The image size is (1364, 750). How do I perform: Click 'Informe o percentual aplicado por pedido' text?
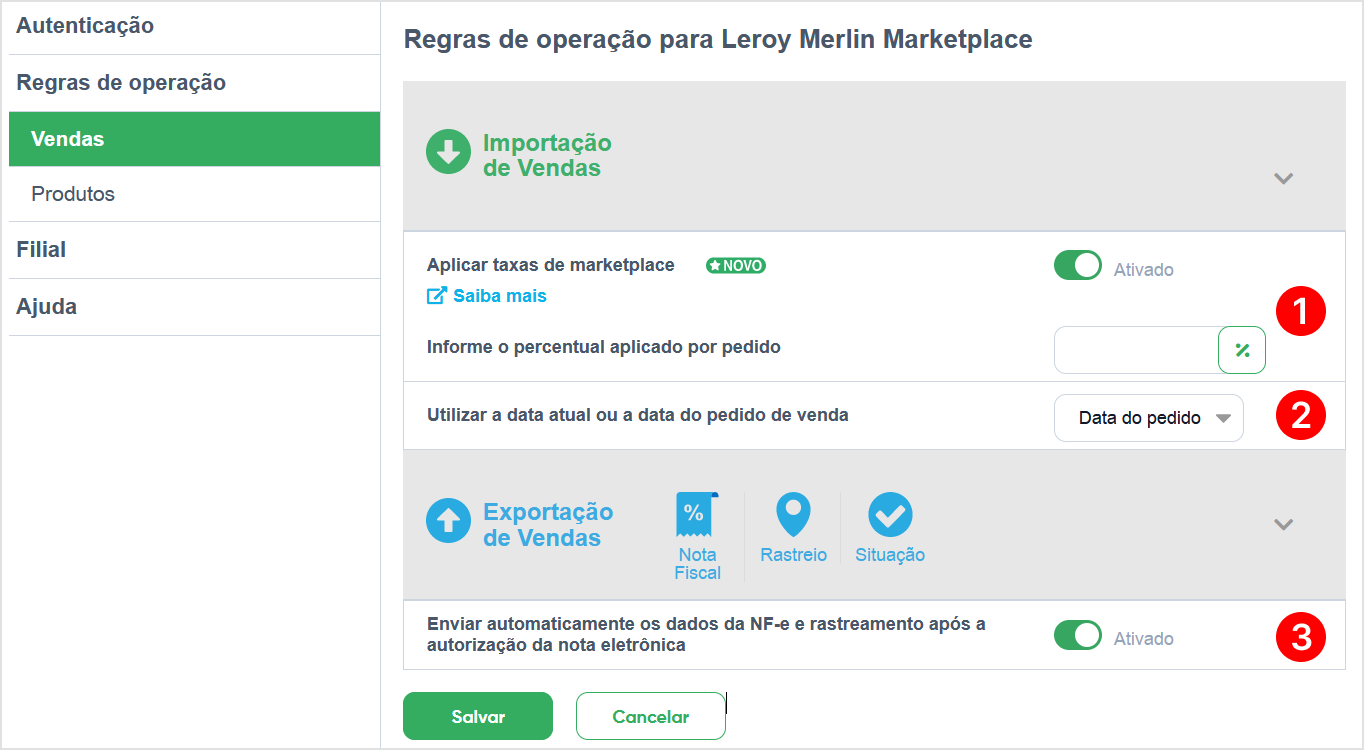[x=604, y=347]
